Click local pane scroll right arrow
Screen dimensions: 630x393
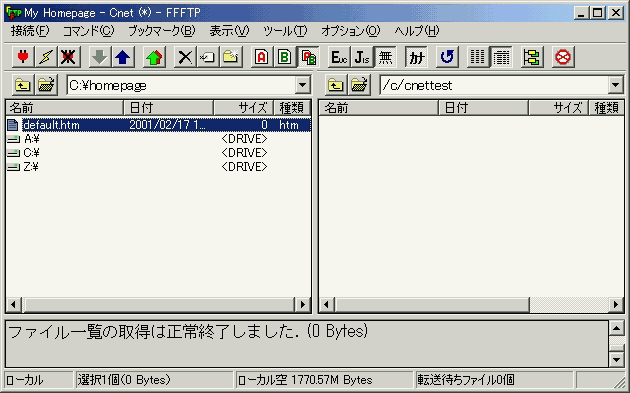pyautogui.click(x=303, y=304)
